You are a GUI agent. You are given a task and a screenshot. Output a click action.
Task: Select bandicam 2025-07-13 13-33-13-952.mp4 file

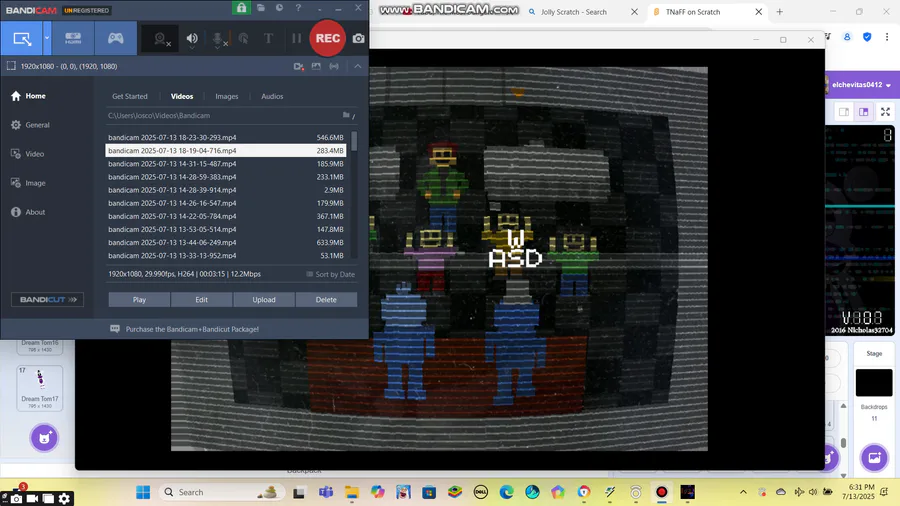226,256
